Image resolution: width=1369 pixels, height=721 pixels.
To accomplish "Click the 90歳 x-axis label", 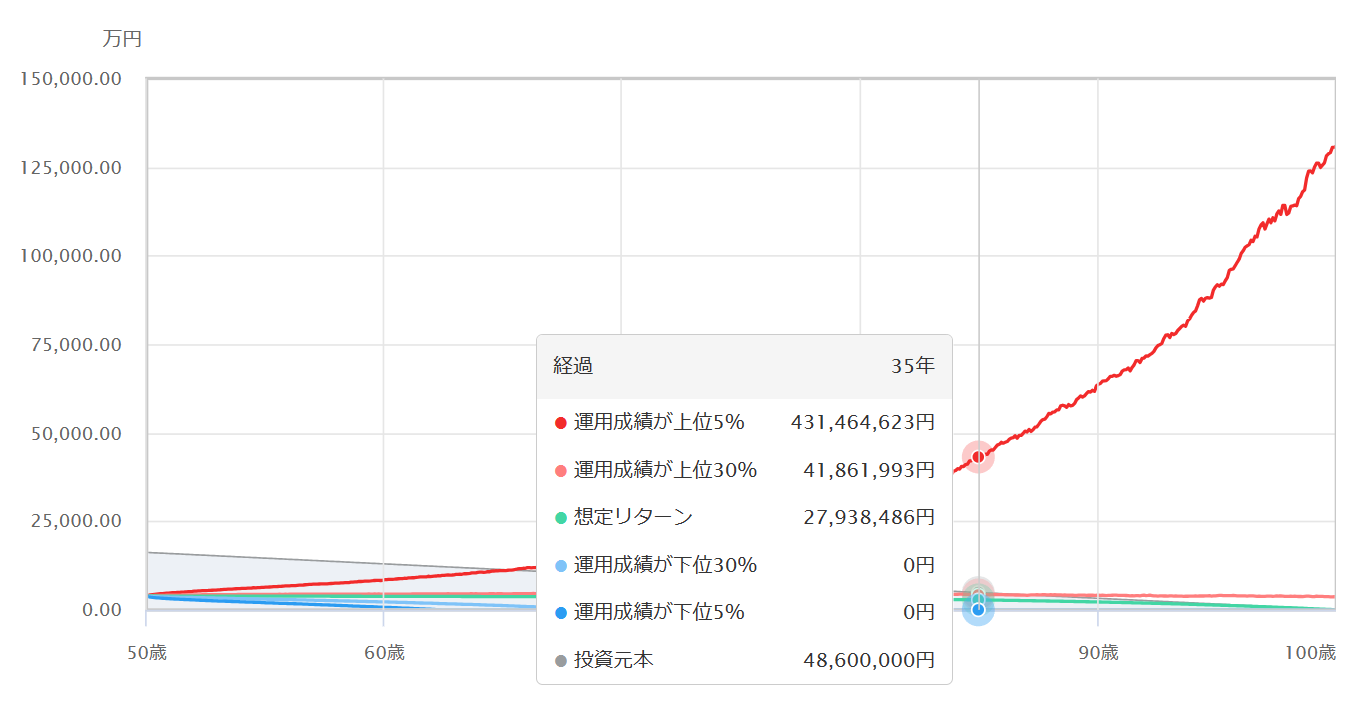I will coord(1098,653).
